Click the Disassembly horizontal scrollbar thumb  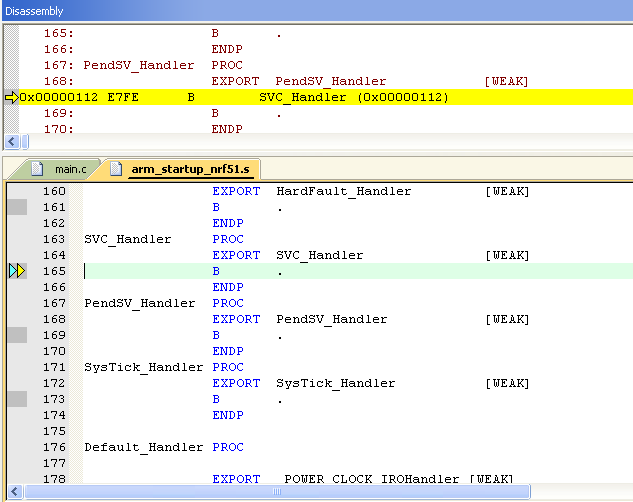25,142
